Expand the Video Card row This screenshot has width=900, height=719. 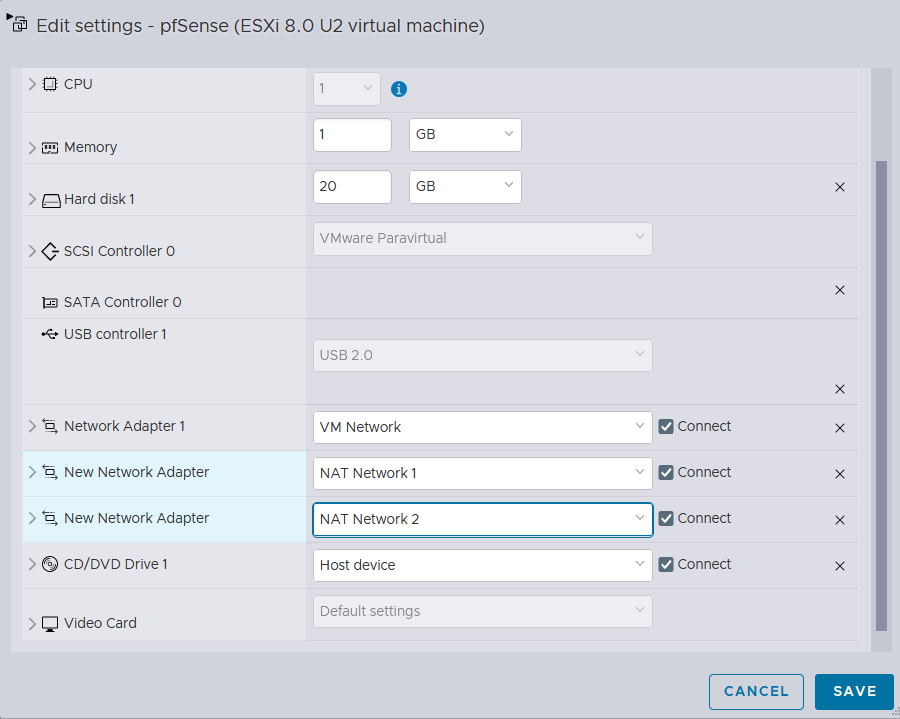pyautogui.click(x=32, y=623)
